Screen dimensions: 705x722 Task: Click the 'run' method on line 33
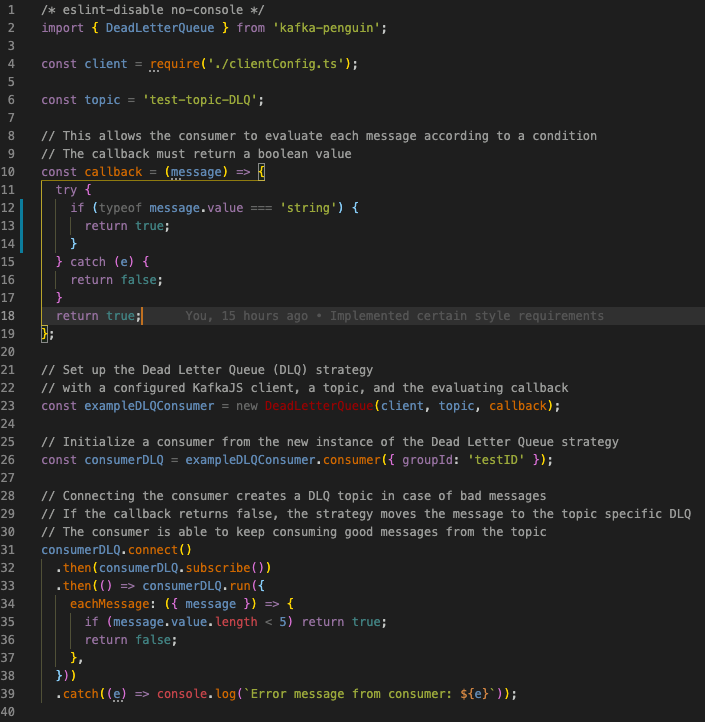click(239, 586)
